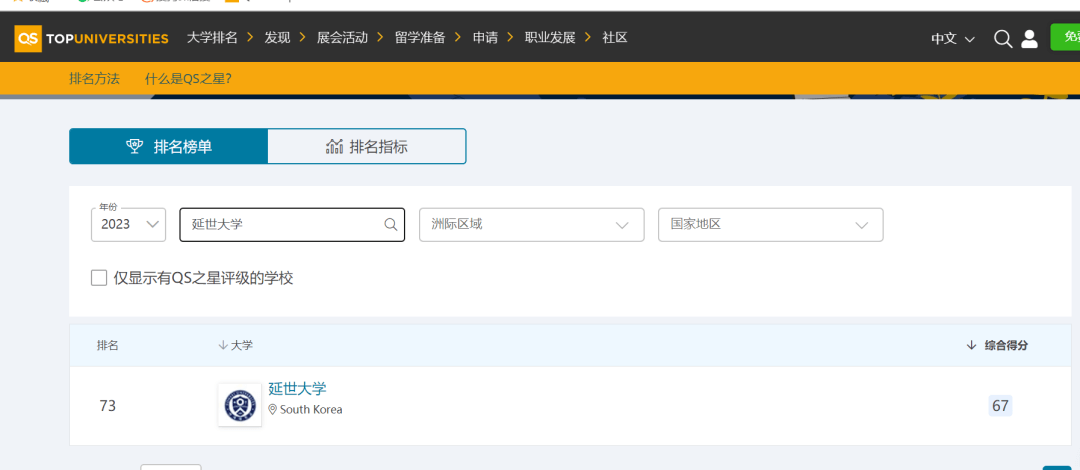Click the overall score 67

(x=1000, y=406)
